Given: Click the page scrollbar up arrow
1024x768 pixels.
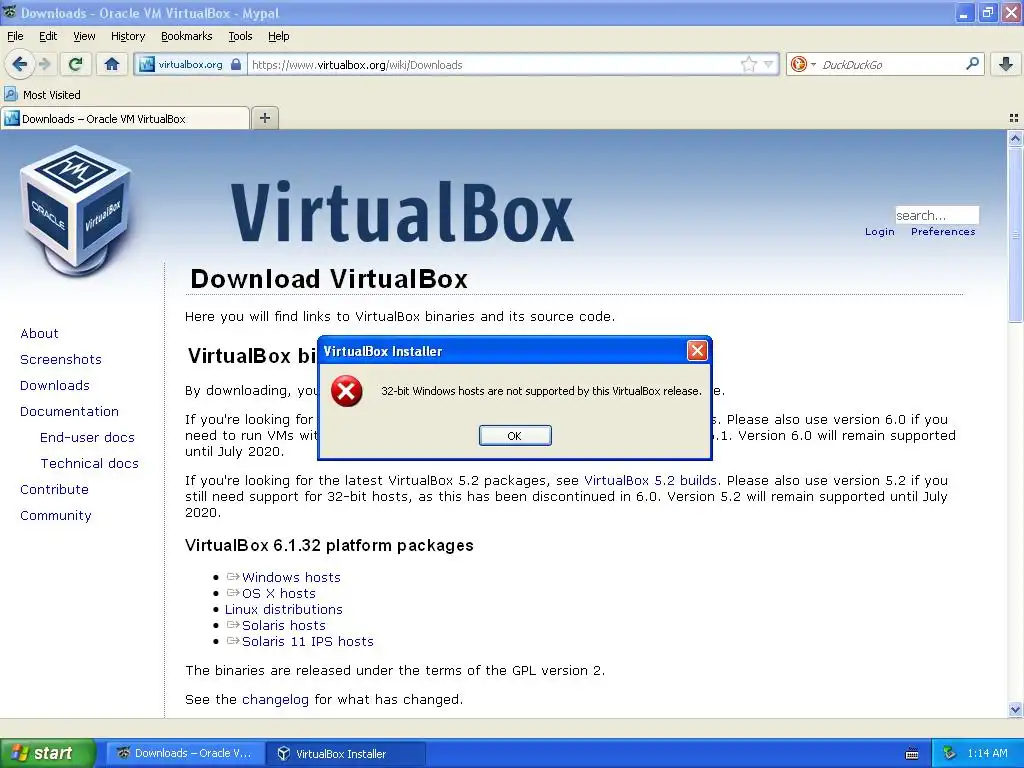Looking at the screenshot, I should pos(1015,138).
